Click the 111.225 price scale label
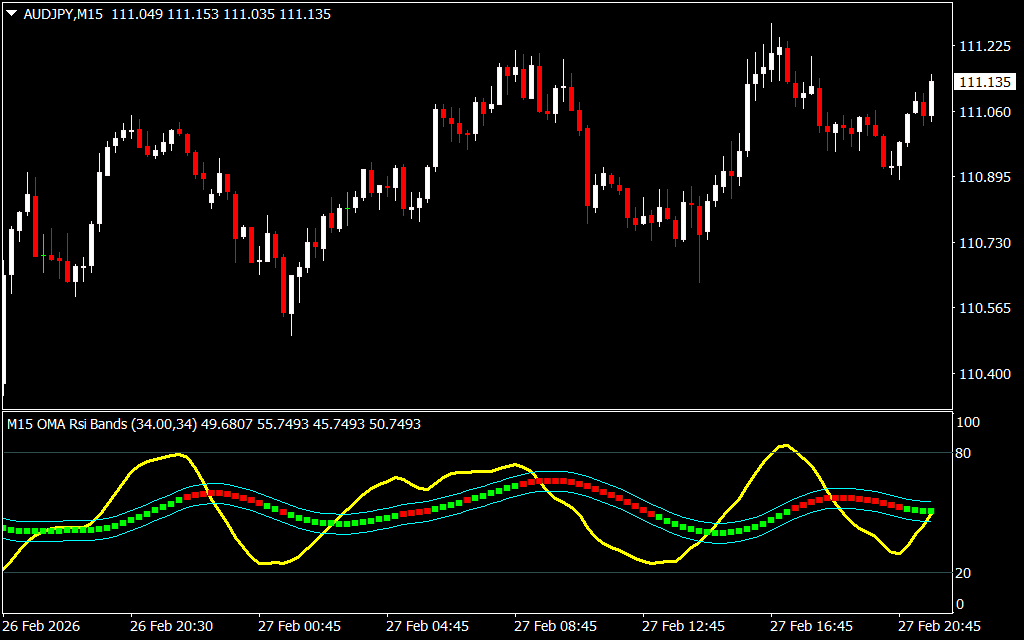This screenshot has width=1024, height=640. (x=984, y=47)
